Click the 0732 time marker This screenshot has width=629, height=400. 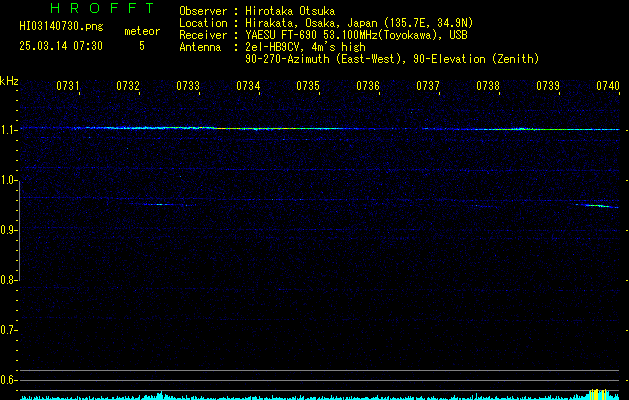(x=128, y=86)
